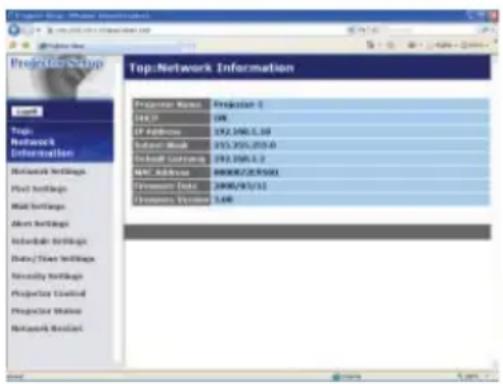Open Date/Time Settings in the sidebar

(x=53, y=259)
